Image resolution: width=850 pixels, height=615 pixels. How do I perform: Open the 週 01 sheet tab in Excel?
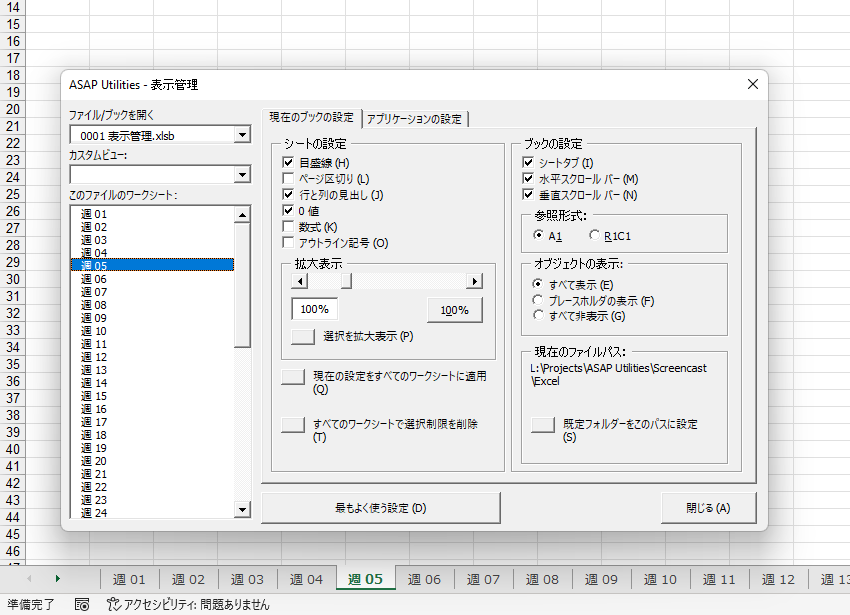click(x=129, y=579)
